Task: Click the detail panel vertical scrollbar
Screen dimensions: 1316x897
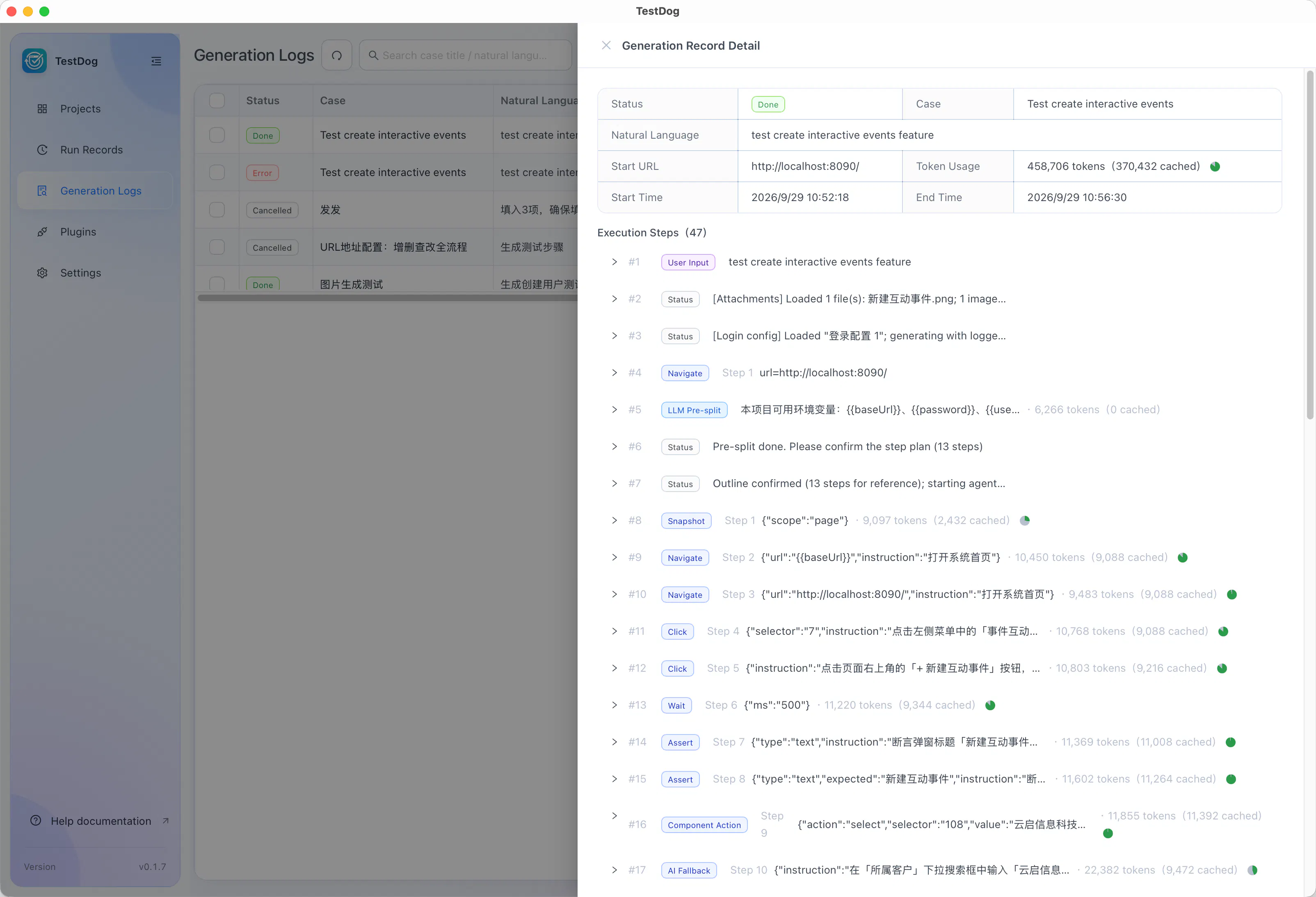Action: tap(1310, 245)
